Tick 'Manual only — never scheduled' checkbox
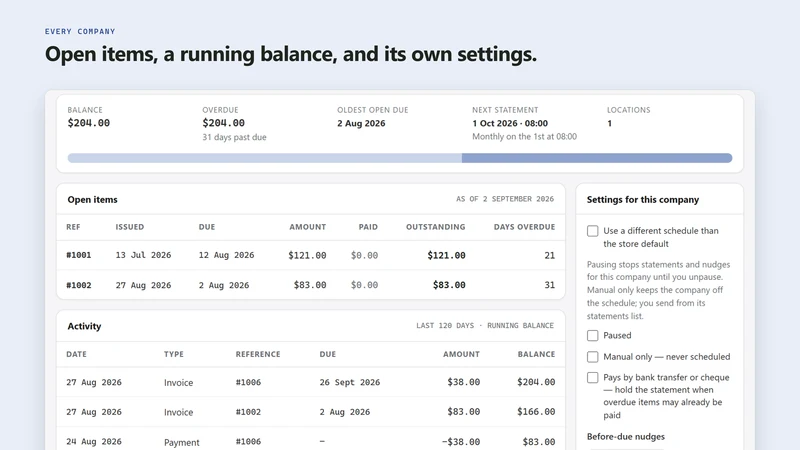 click(x=592, y=357)
